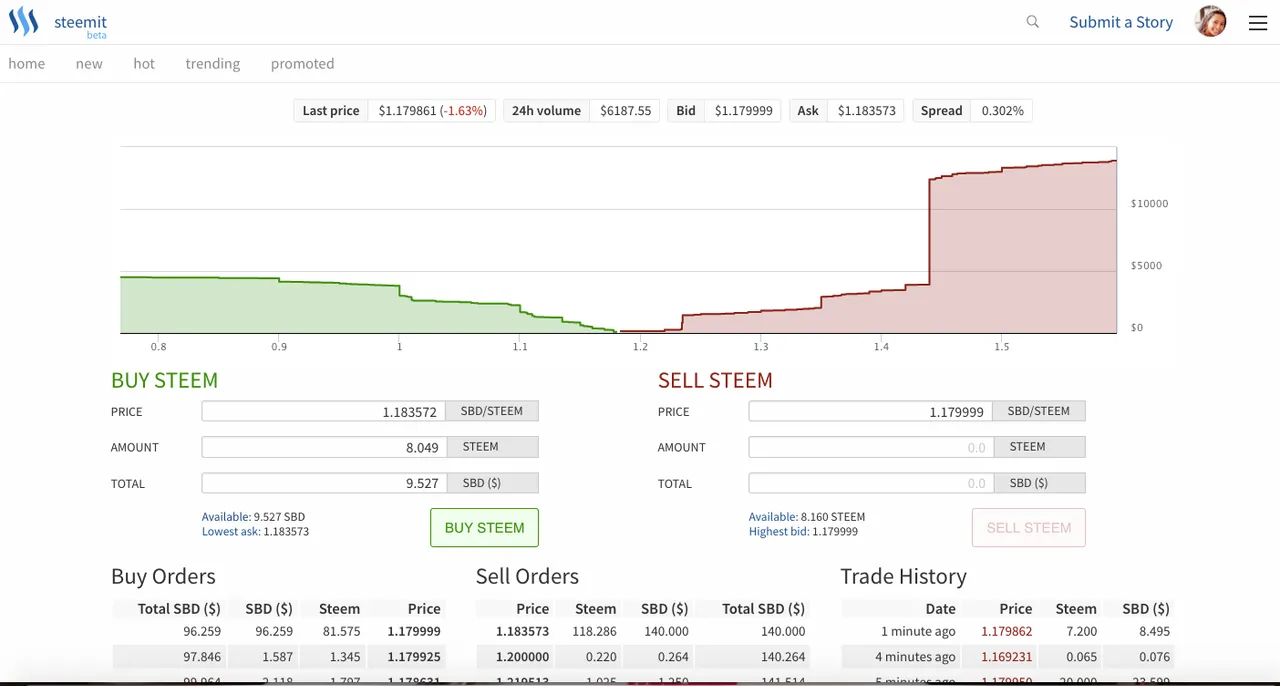Image resolution: width=1280 pixels, height=686 pixels.
Task: Click the 24h volume $6187.55 value
Action: pyautogui.click(x=626, y=111)
